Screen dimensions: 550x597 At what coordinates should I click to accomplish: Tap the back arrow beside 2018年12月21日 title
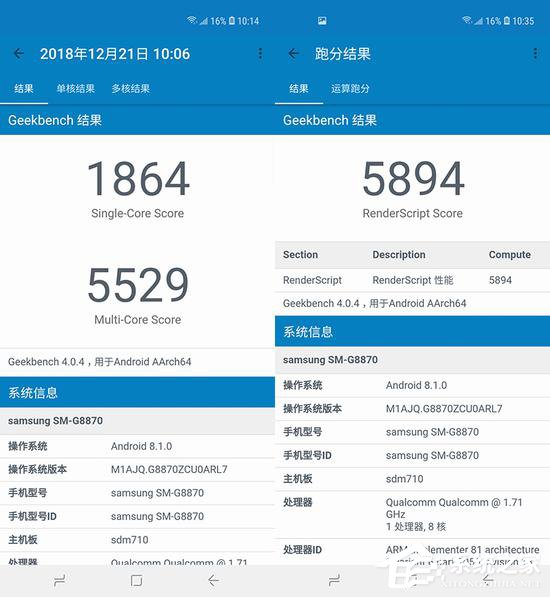tap(19, 54)
